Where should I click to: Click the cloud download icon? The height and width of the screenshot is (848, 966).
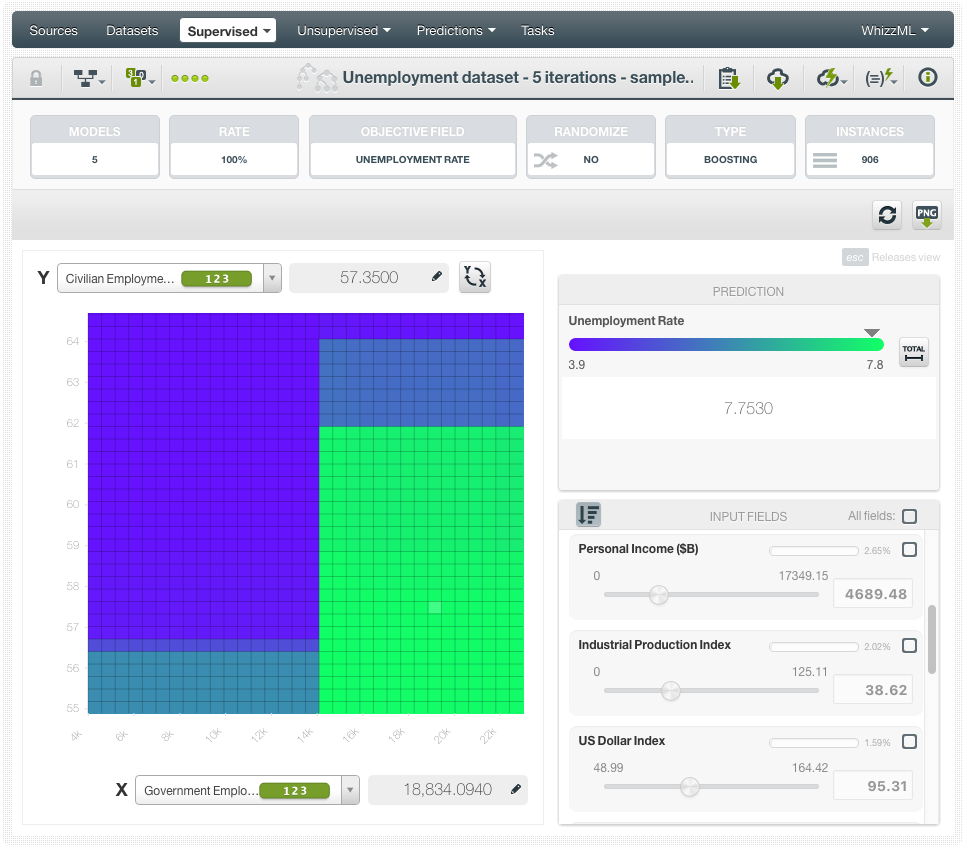click(778, 78)
